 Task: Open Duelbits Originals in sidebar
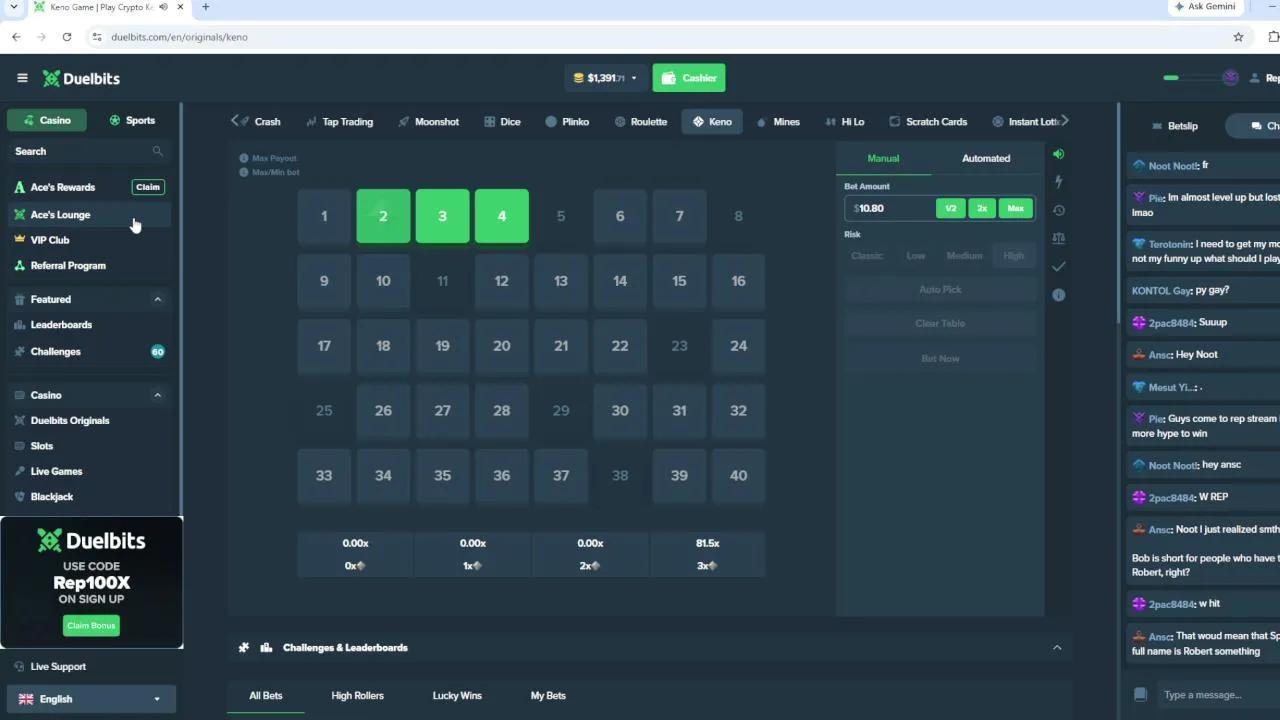coord(70,421)
